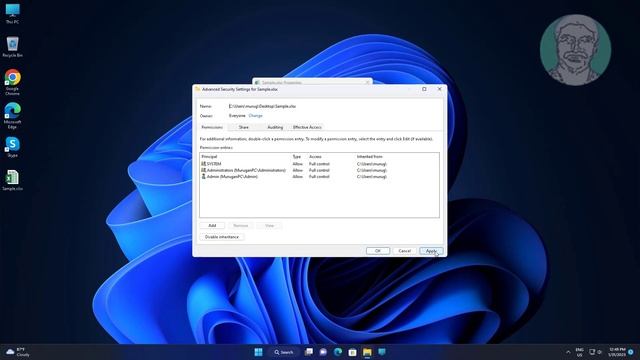Screen dimensions: 640x360
Task: Open Task View on the taskbar
Action: tap(309, 352)
